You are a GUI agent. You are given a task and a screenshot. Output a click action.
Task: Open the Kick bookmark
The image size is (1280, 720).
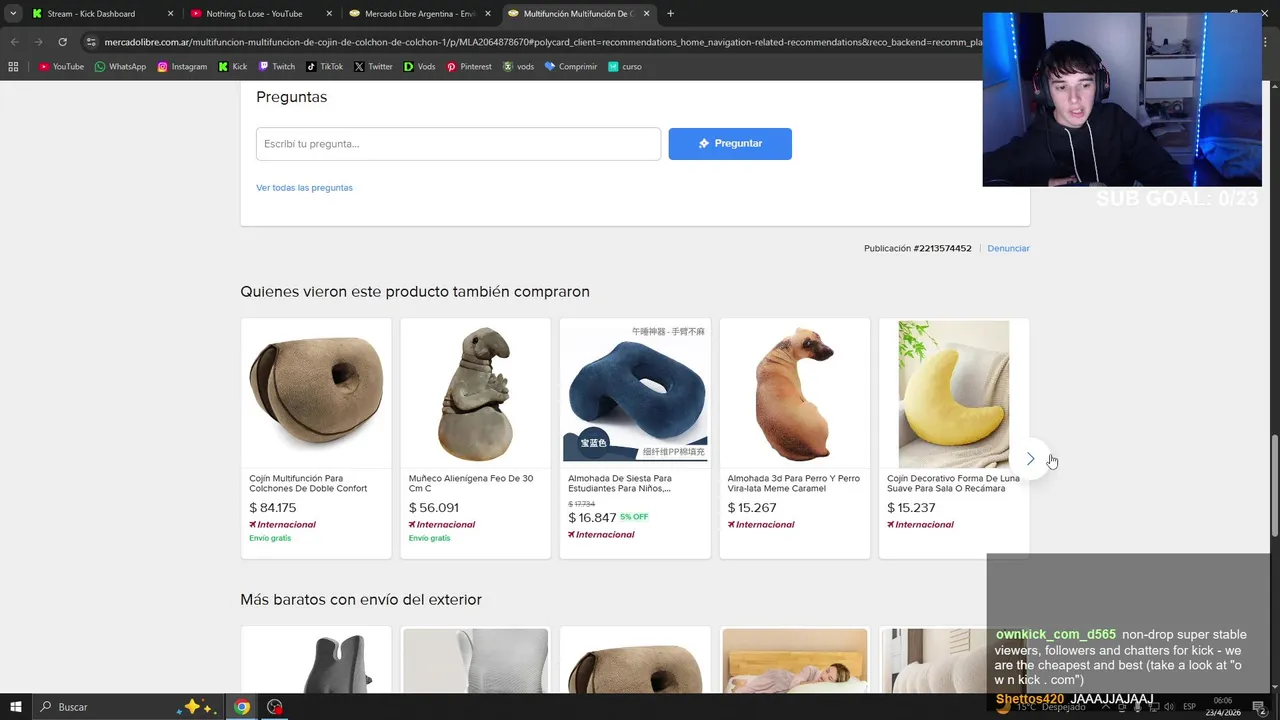233,67
